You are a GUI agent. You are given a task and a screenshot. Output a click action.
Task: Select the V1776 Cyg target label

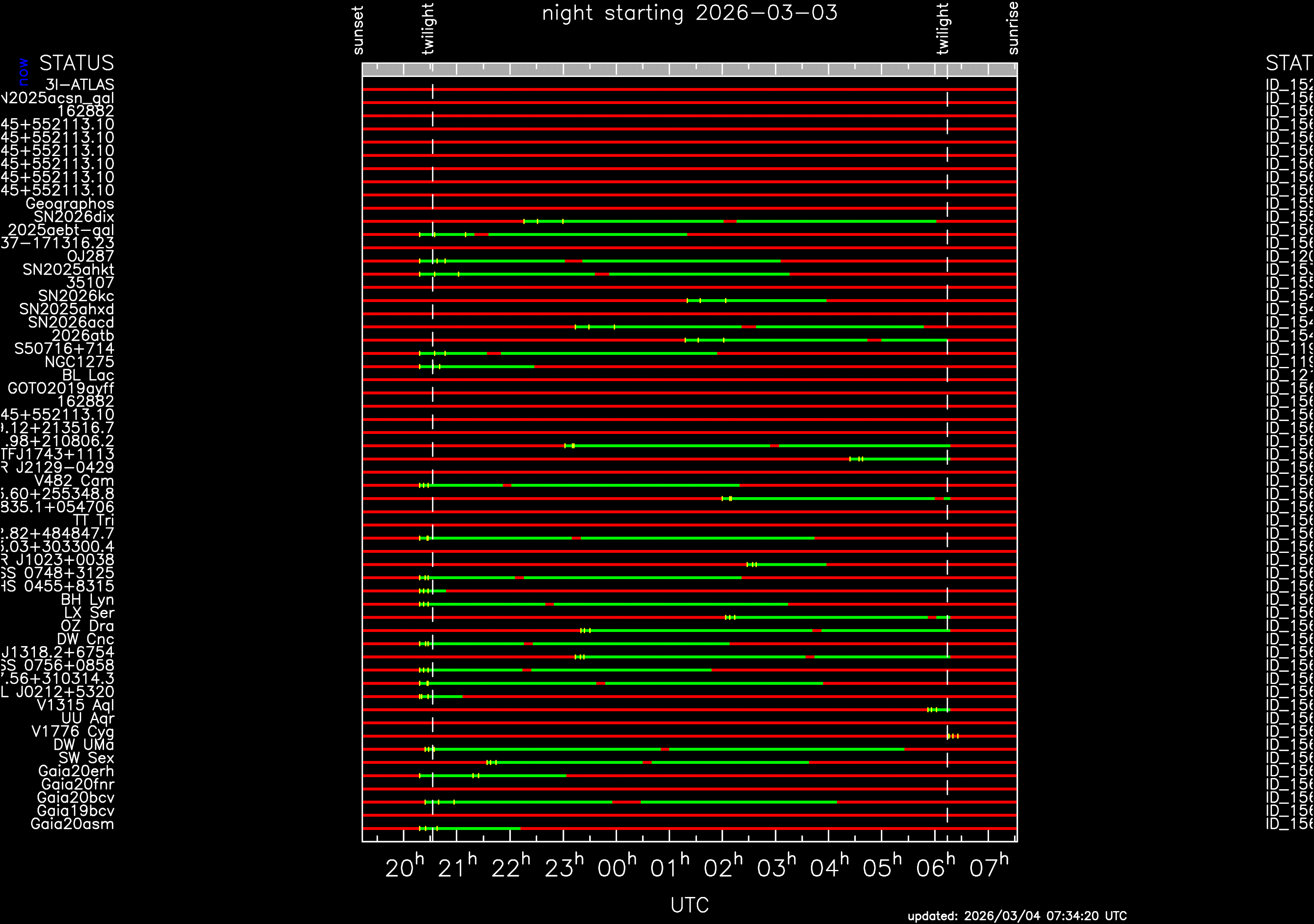tap(73, 732)
